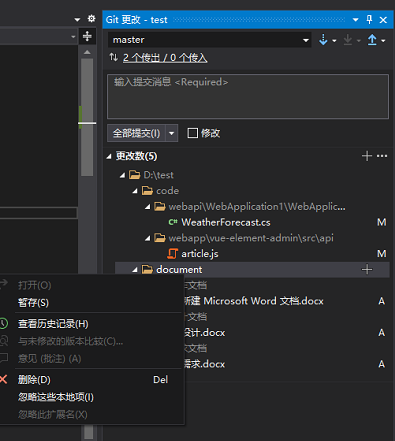Focus the commit message input box
Image resolution: width=395 pixels, height=441 pixels.
pos(248,96)
